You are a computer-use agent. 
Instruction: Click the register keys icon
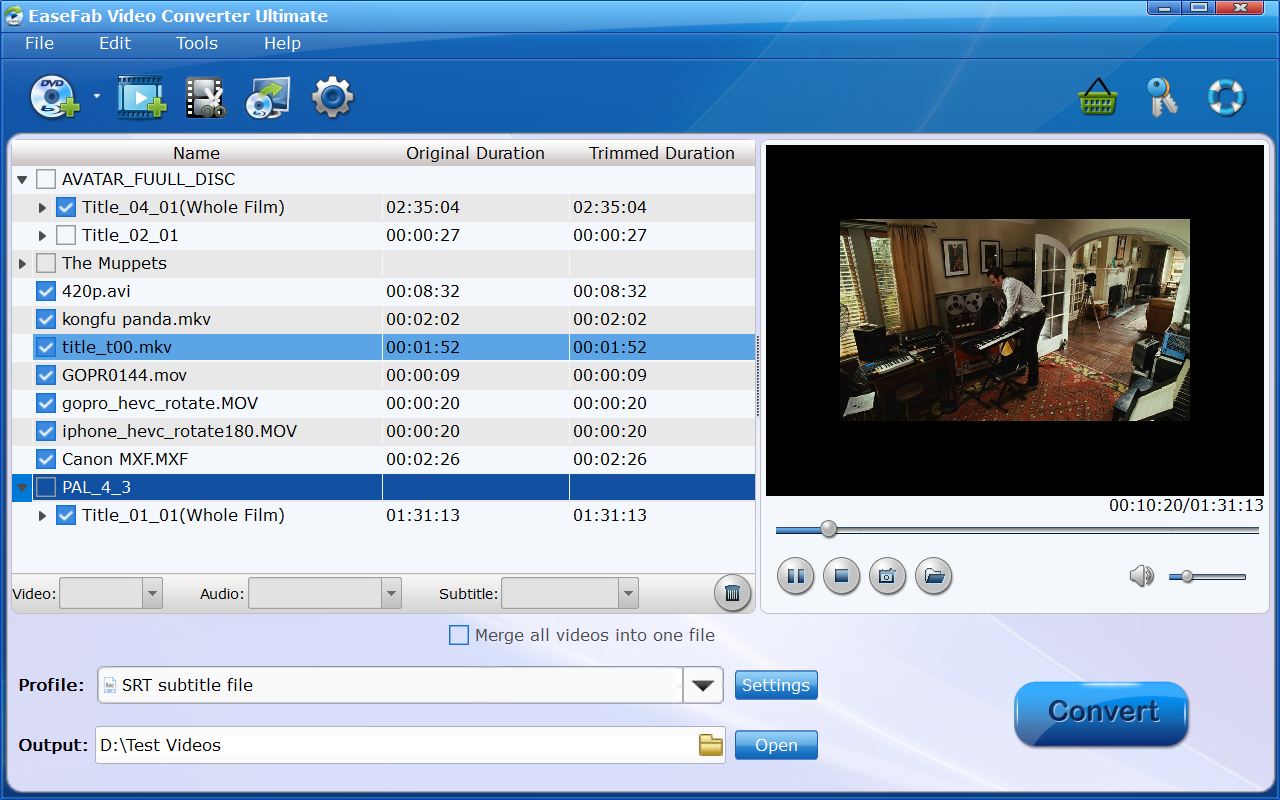1161,97
